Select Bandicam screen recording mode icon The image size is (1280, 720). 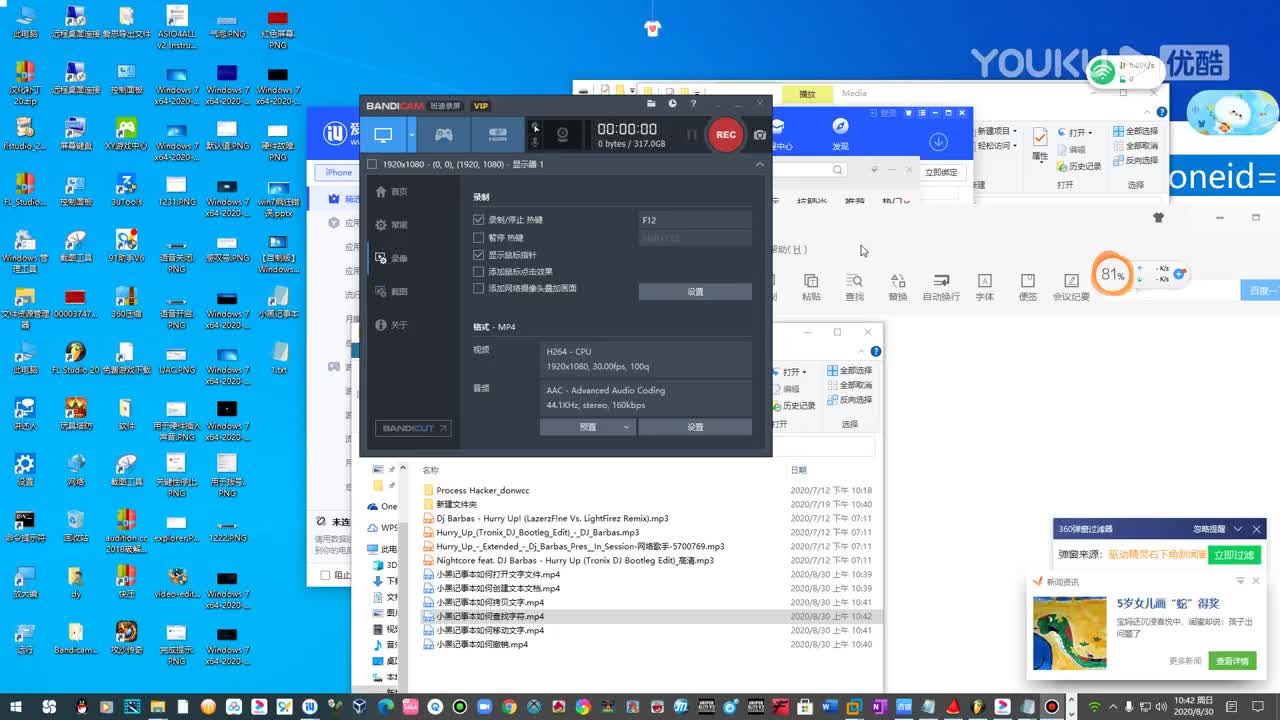(x=383, y=134)
